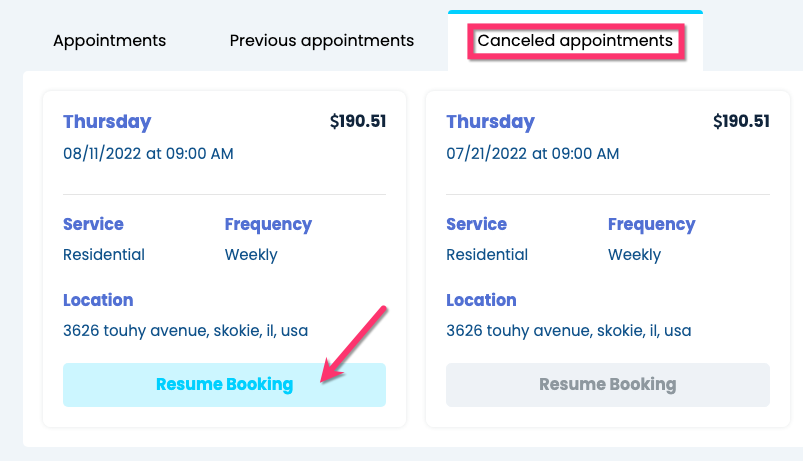803x461 pixels.
Task: Click Resume Booking on the 08/11/2022 appointment
Action: (224, 384)
